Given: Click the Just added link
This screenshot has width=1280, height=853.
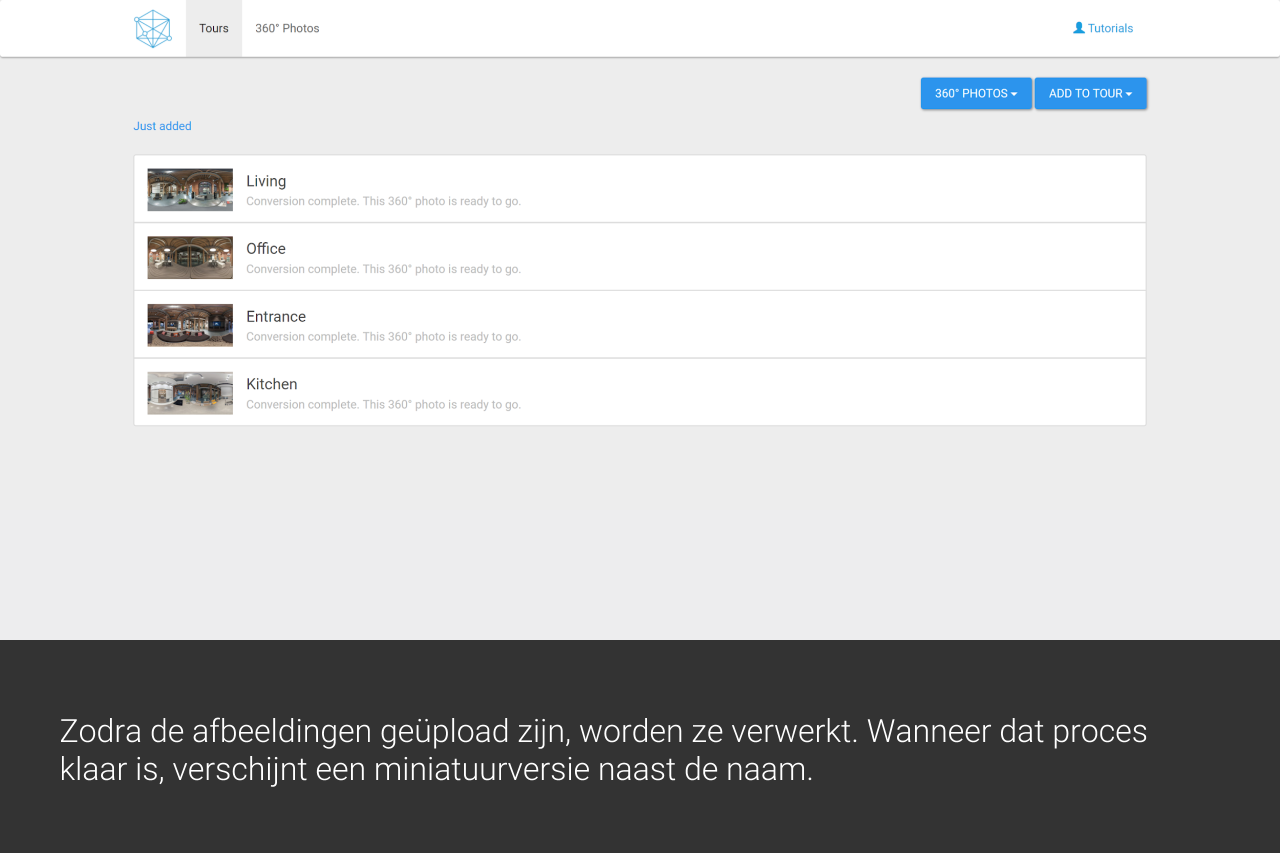Looking at the screenshot, I should coord(162,126).
